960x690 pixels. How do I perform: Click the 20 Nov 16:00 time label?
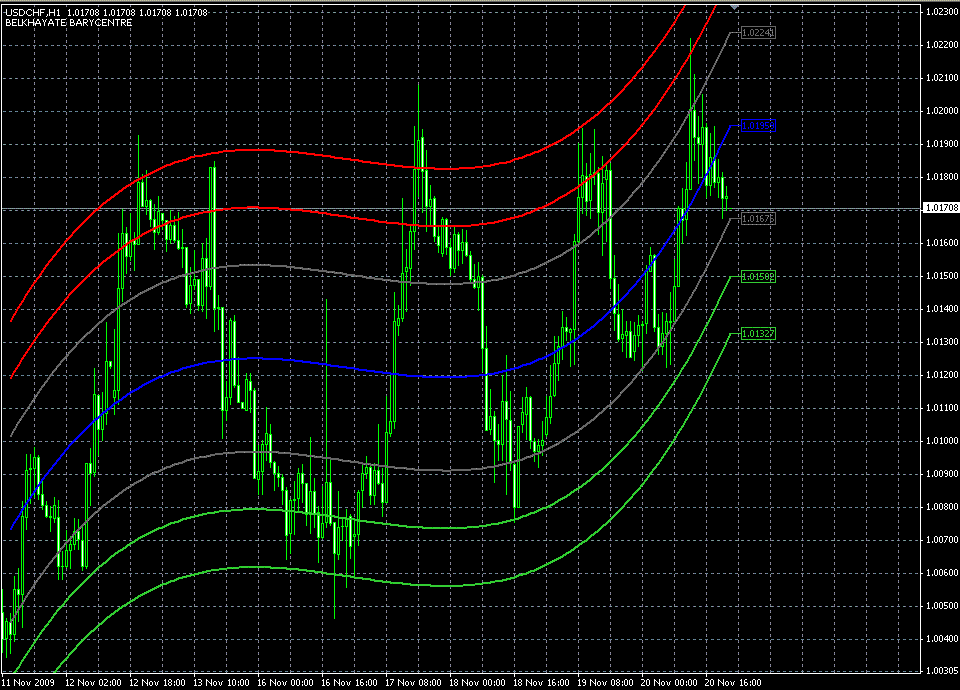pos(733,683)
